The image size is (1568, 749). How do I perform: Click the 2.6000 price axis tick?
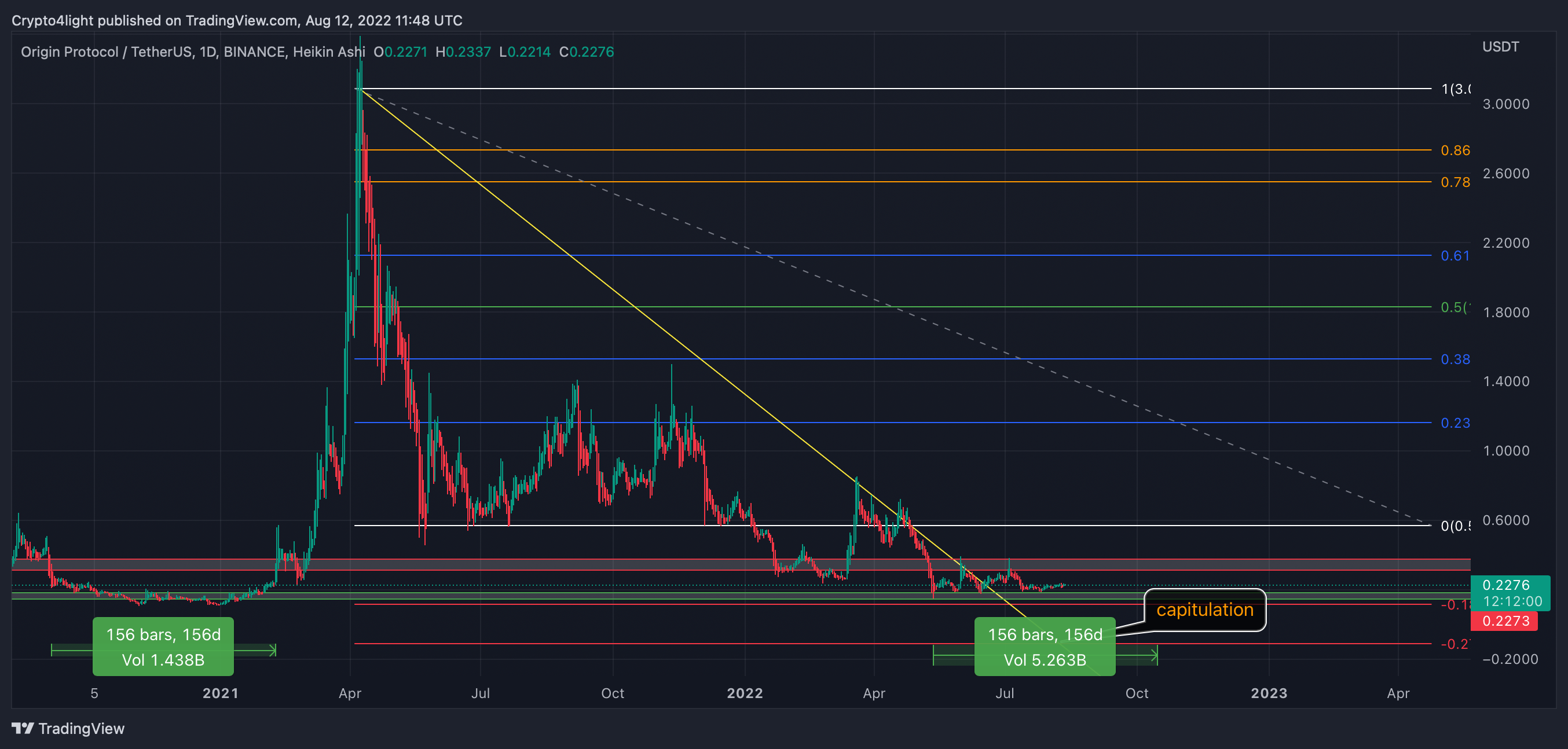tap(1506, 174)
